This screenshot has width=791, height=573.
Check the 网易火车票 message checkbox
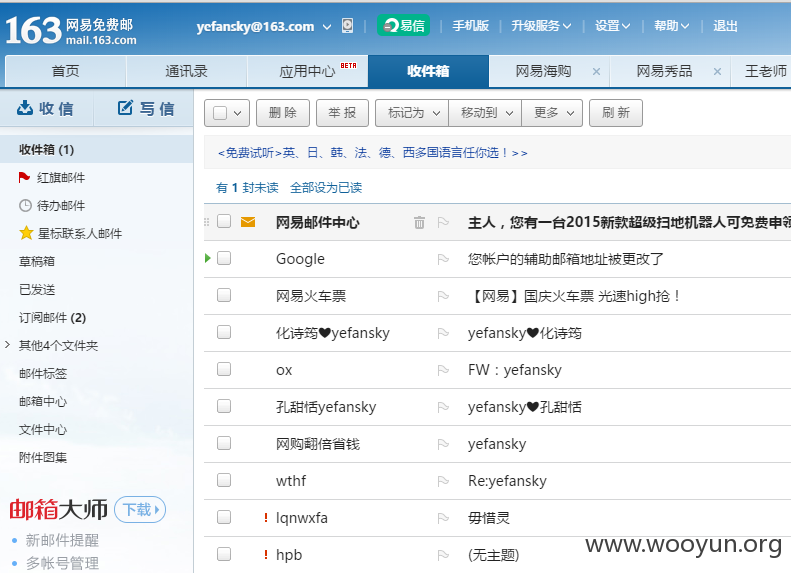coord(224,295)
